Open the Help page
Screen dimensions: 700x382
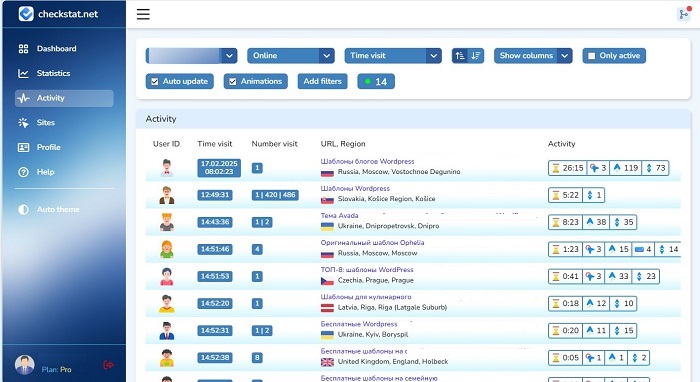pos(64,172)
